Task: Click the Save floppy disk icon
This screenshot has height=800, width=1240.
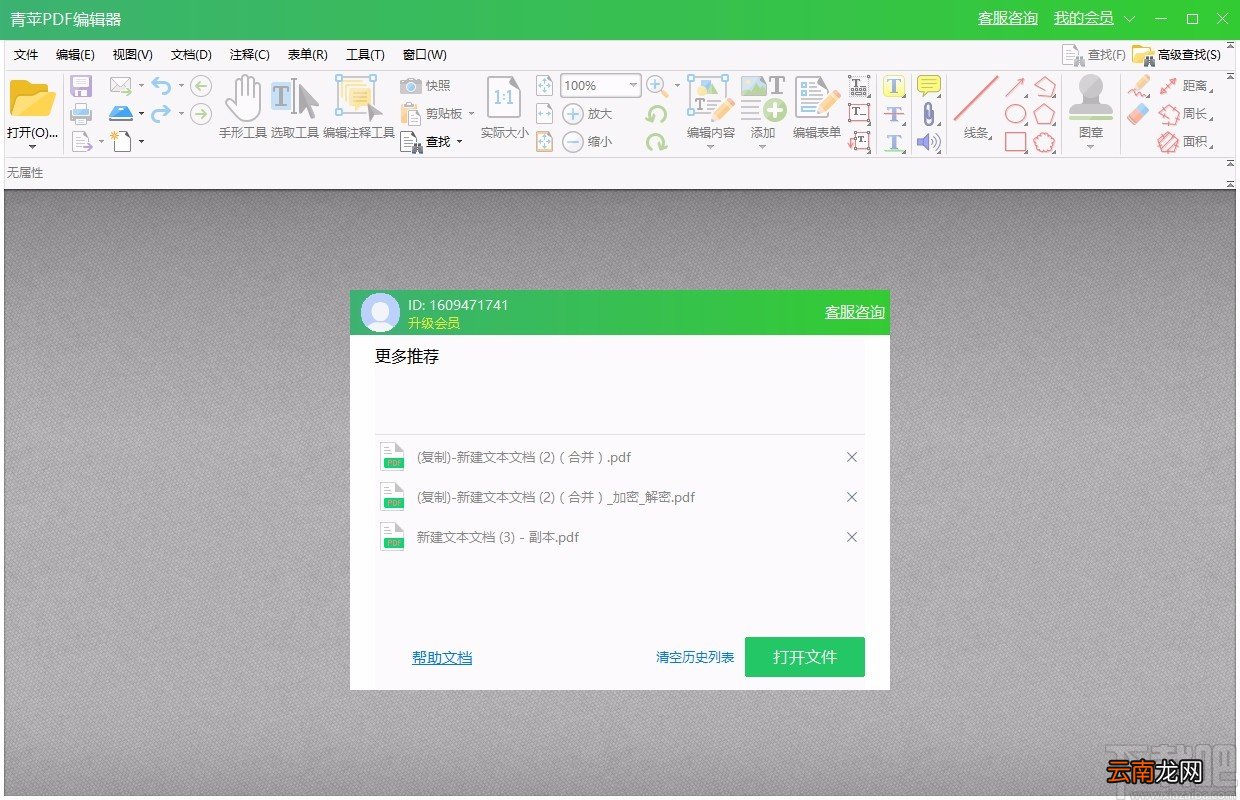Action: click(81, 86)
